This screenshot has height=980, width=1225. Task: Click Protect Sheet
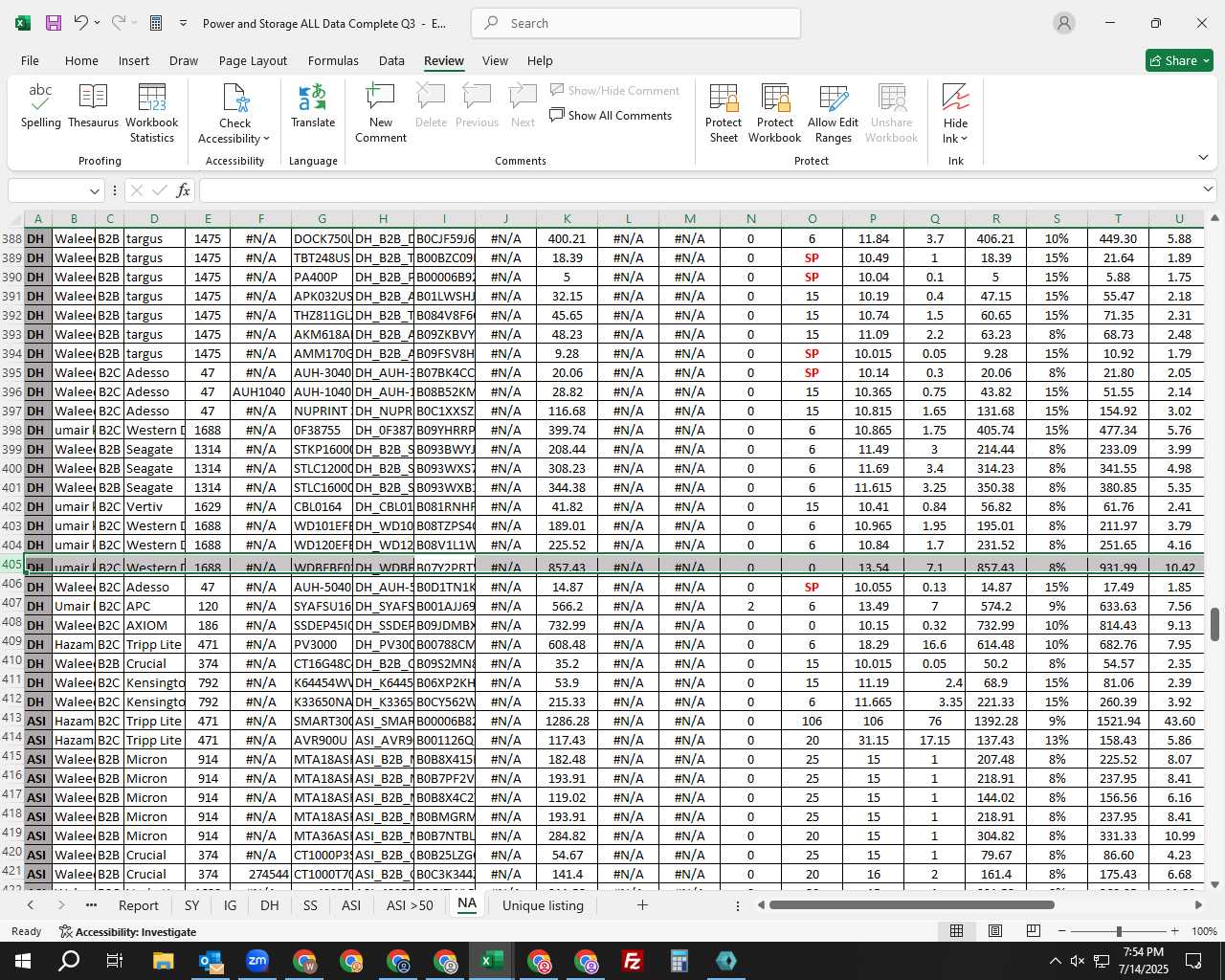point(724,113)
